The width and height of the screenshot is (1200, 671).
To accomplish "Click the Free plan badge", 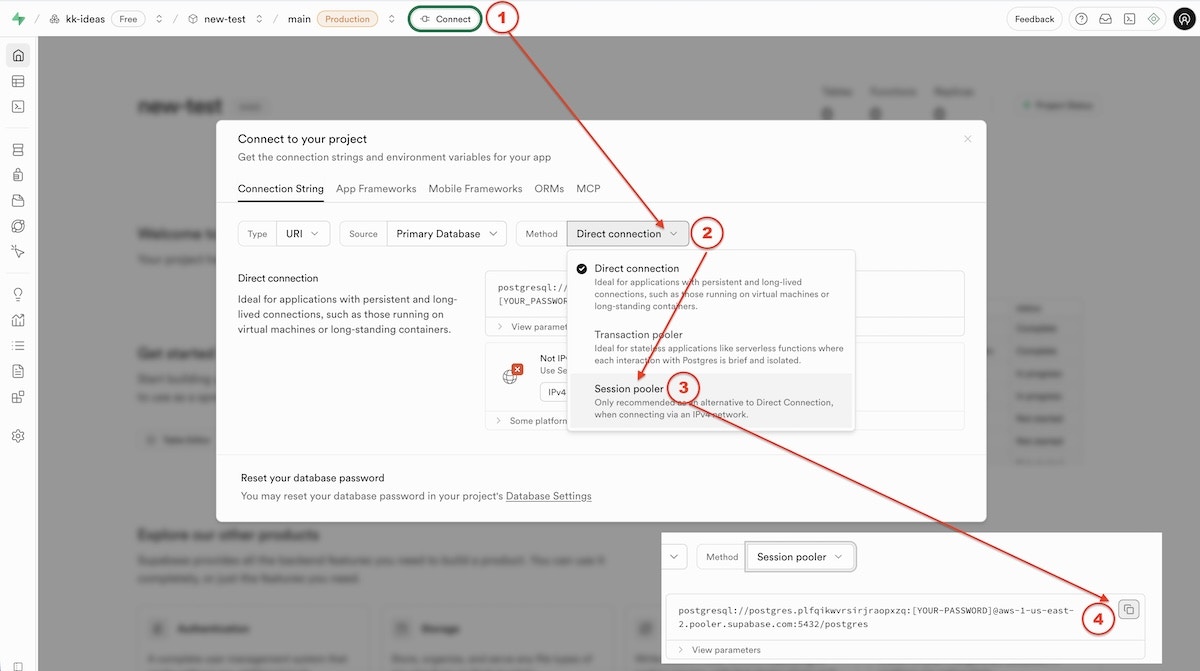I will [128, 19].
